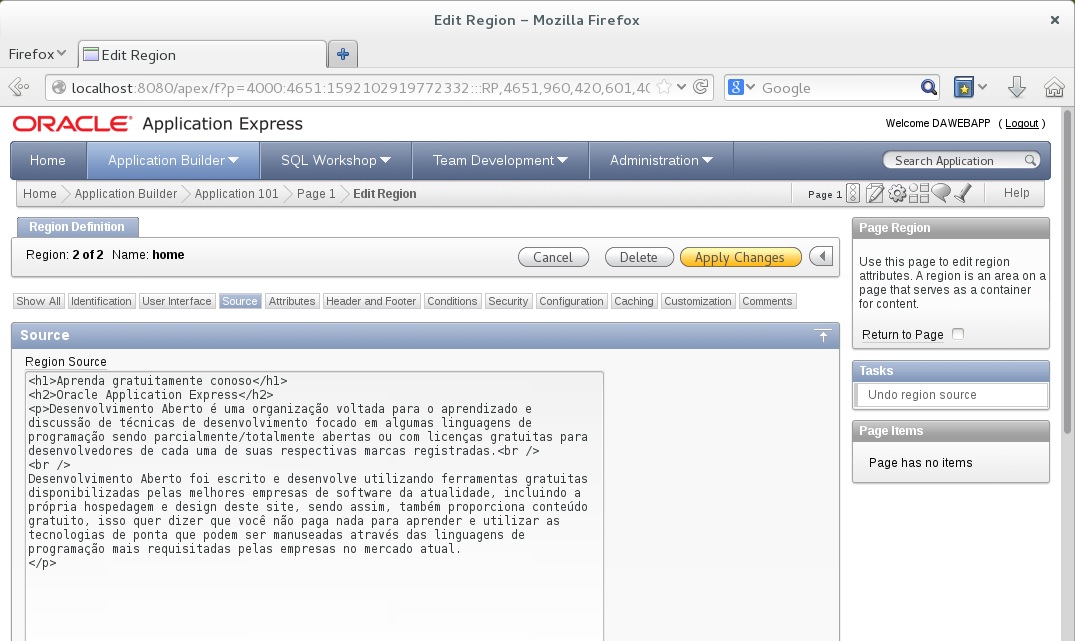Go to the Firefox home page icon
1075x641 pixels.
click(x=1054, y=87)
